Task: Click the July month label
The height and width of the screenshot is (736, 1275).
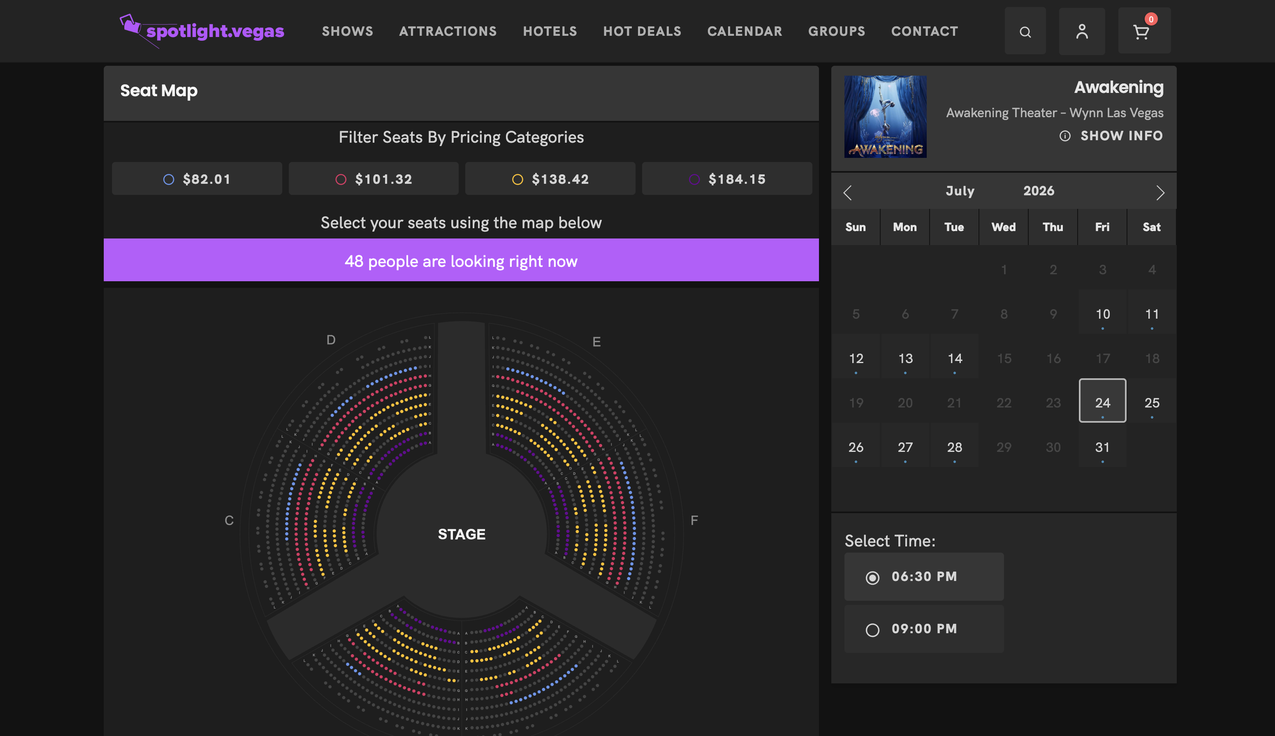Action: click(960, 190)
